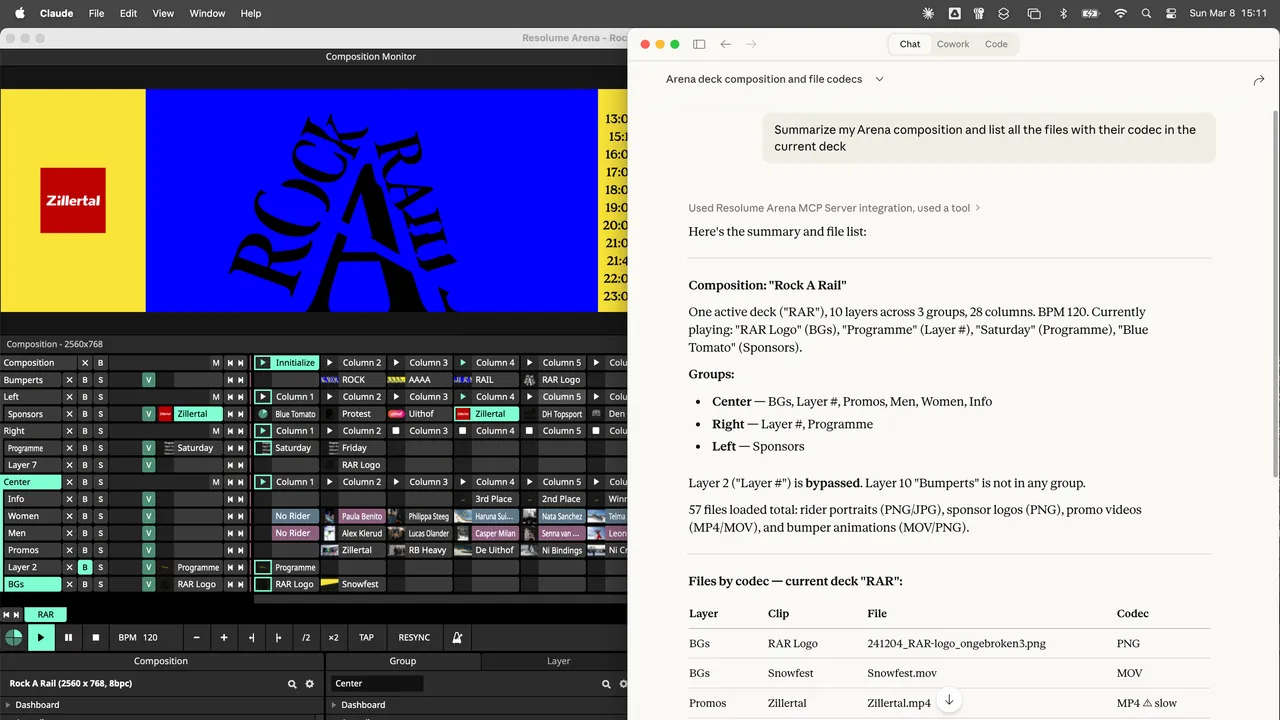The width and height of the screenshot is (1280, 720).
Task: Go to previous deck beside RAR tab
Action: 6,615
